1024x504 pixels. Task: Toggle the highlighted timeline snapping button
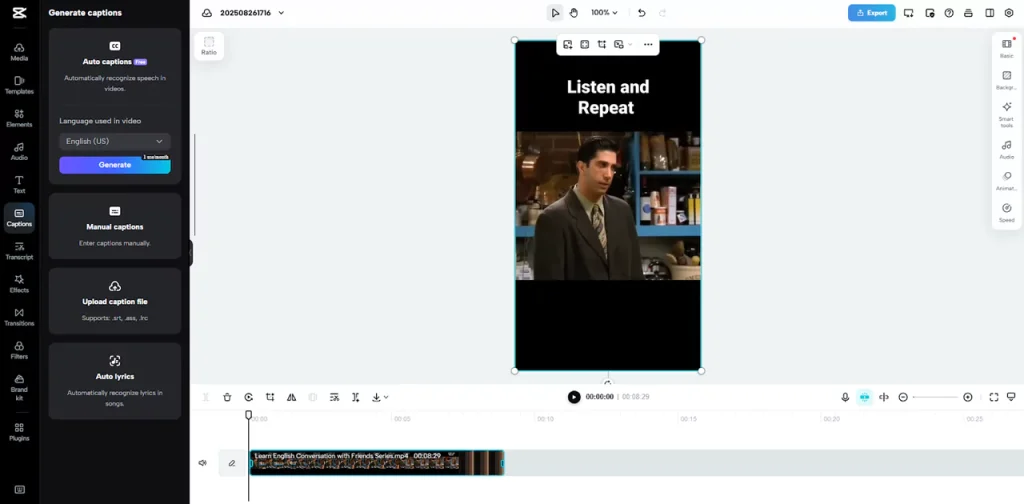(x=864, y=397)
